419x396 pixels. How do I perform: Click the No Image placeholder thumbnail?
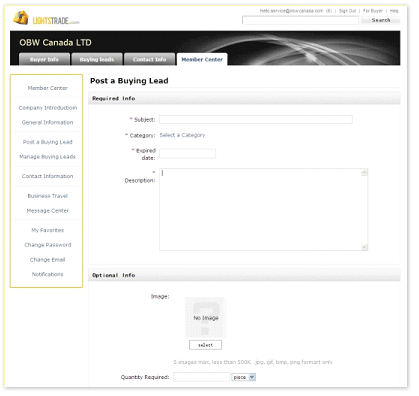tap(206, 317)
